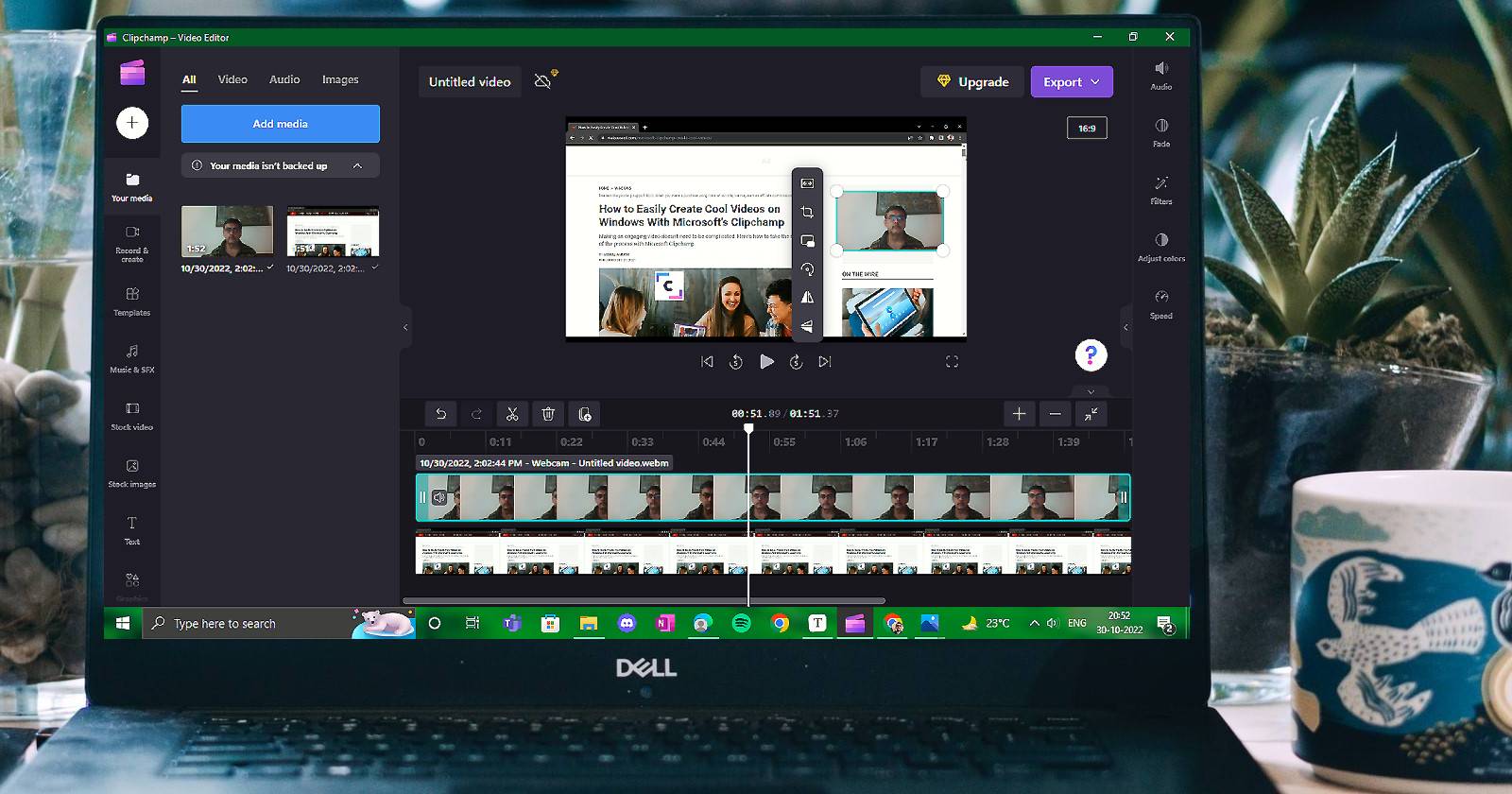
Task: Click the rotate icon in floating toolbar
Action: [x=807, y=269]
